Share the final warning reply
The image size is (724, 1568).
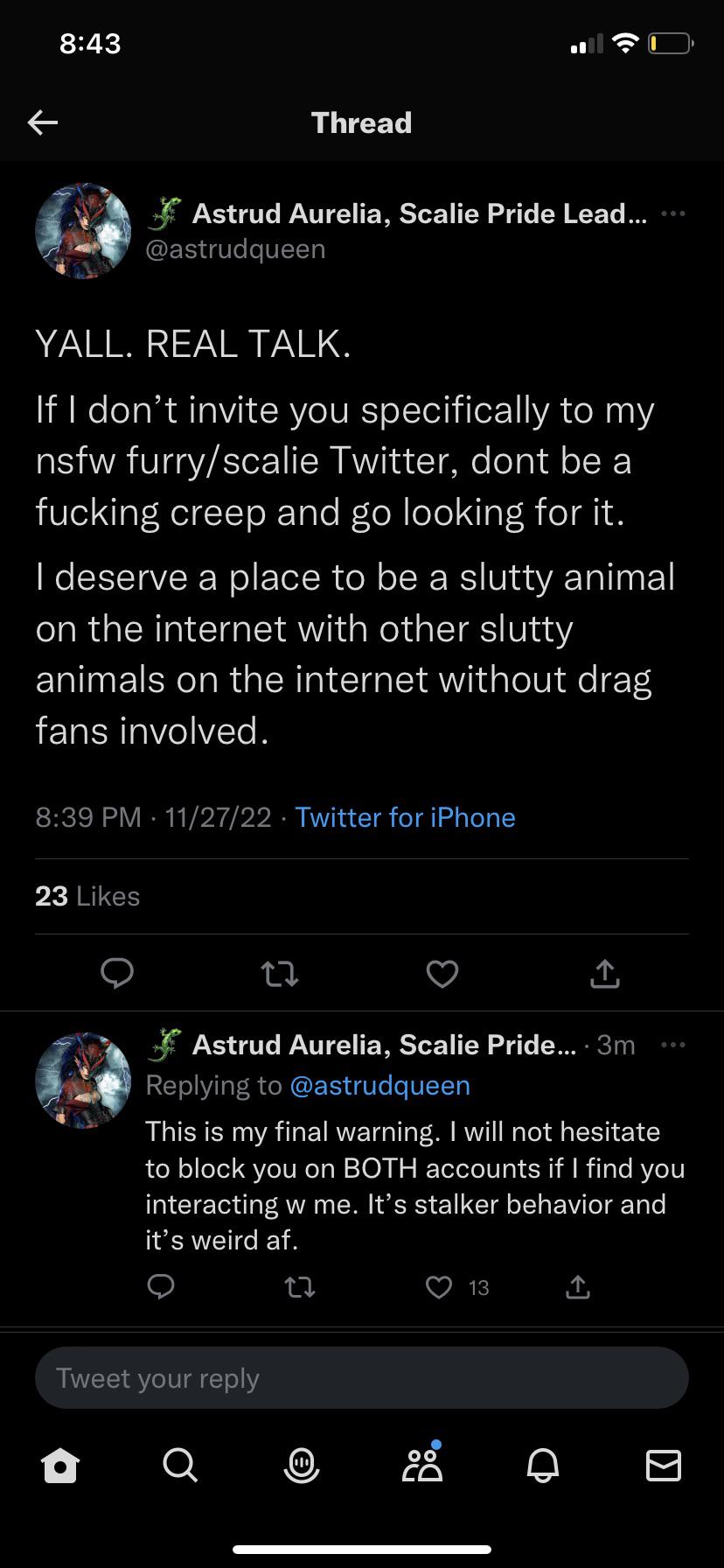[x=577, y=1286]
